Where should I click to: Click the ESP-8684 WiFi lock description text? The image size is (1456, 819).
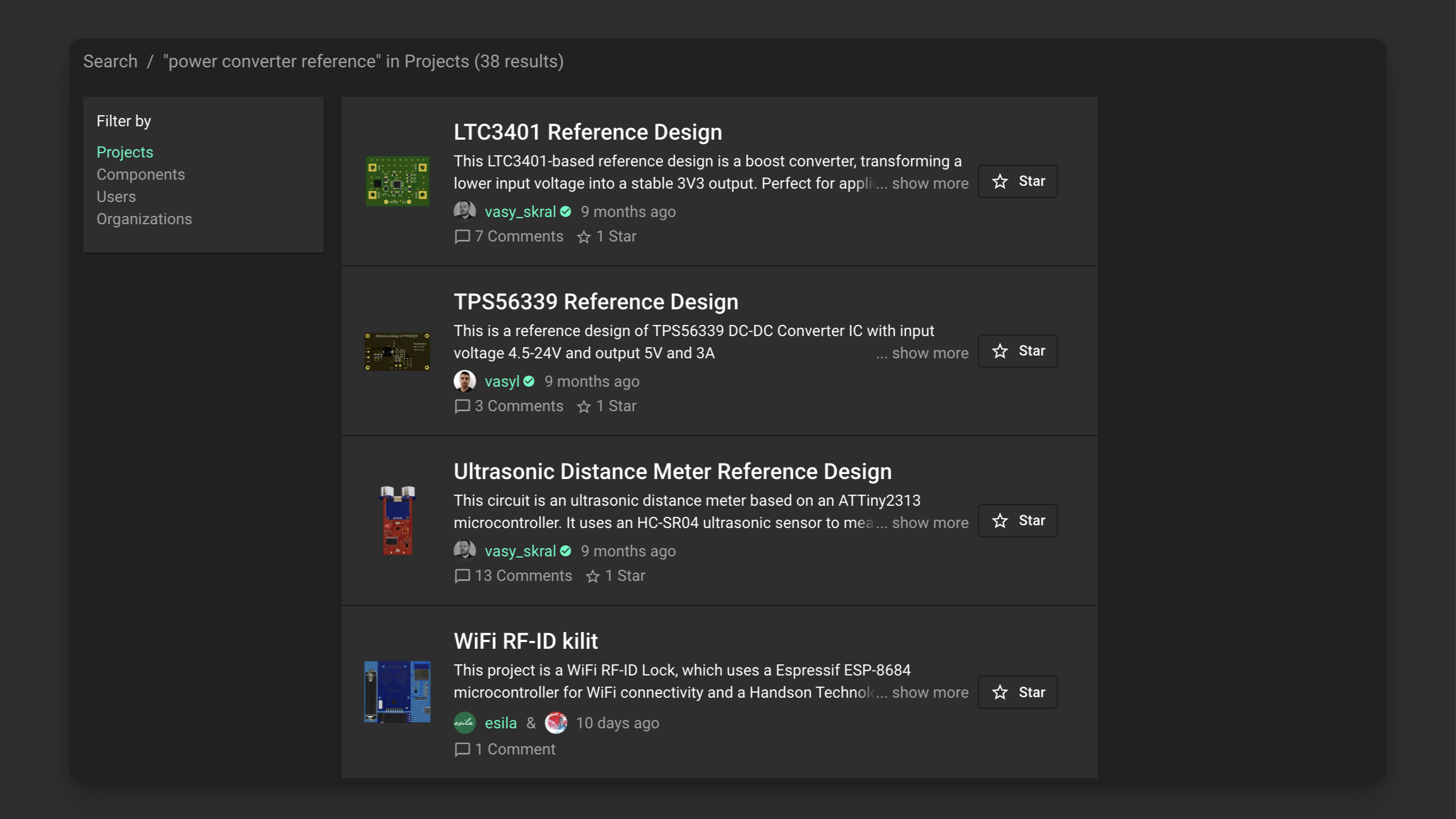(x=682, y=680)
